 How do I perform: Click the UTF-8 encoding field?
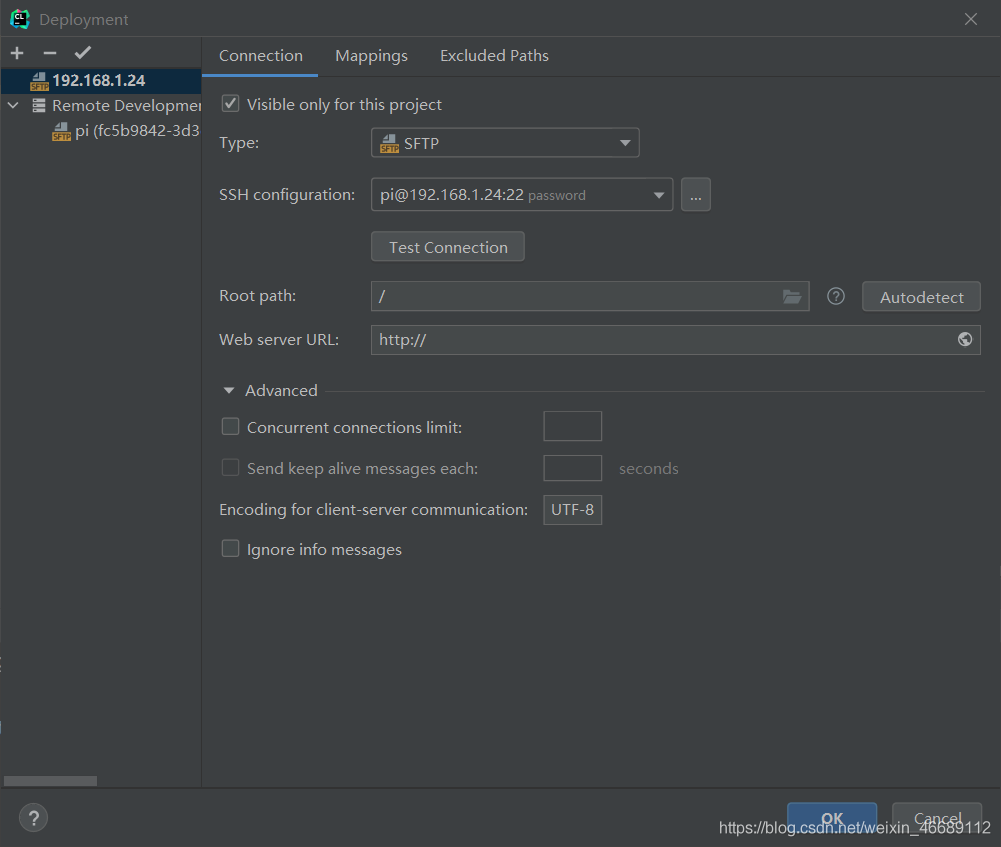click(573, 509)
